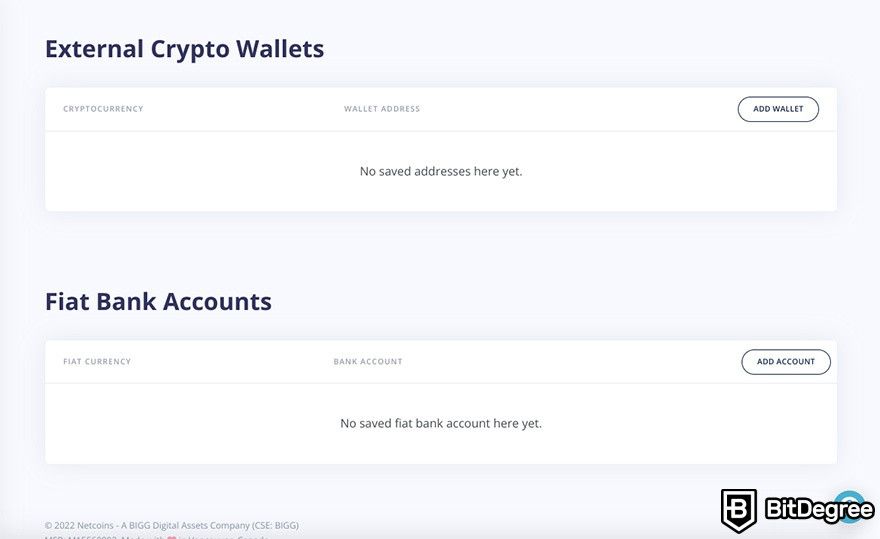Select the External Crypto Wallets heading

point(185,49)
